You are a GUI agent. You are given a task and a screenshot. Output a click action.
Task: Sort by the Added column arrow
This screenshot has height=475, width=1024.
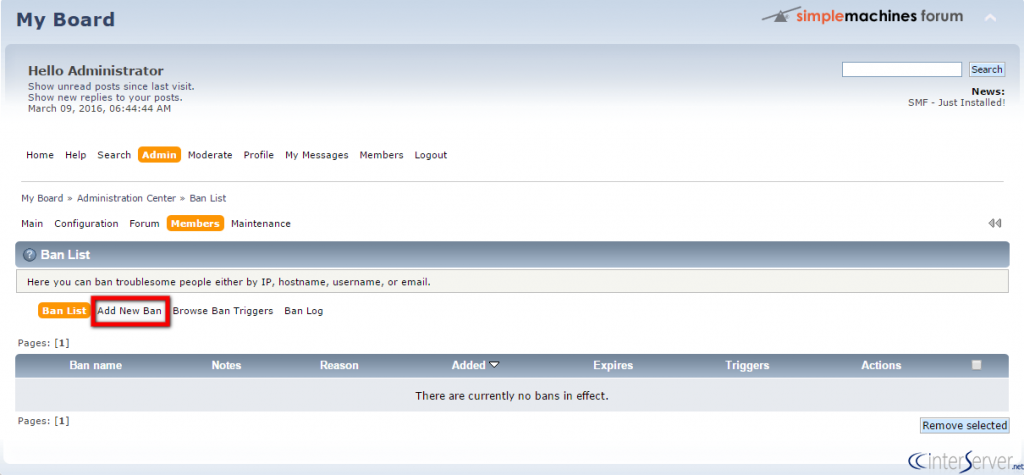coord(494,365)
